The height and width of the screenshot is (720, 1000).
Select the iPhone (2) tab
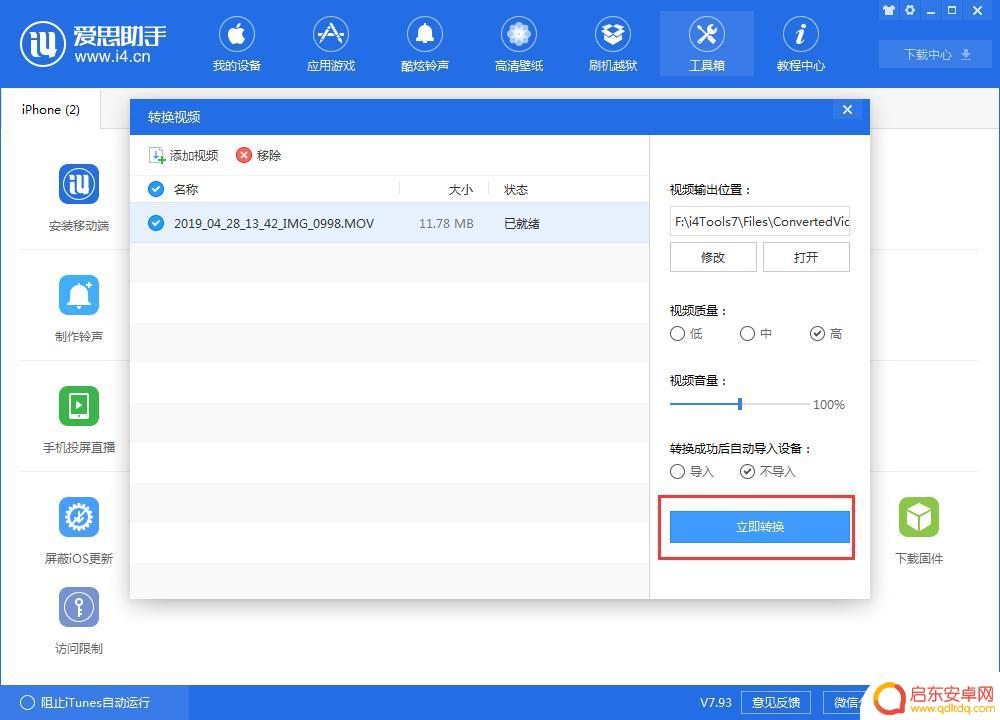point(50,110)
